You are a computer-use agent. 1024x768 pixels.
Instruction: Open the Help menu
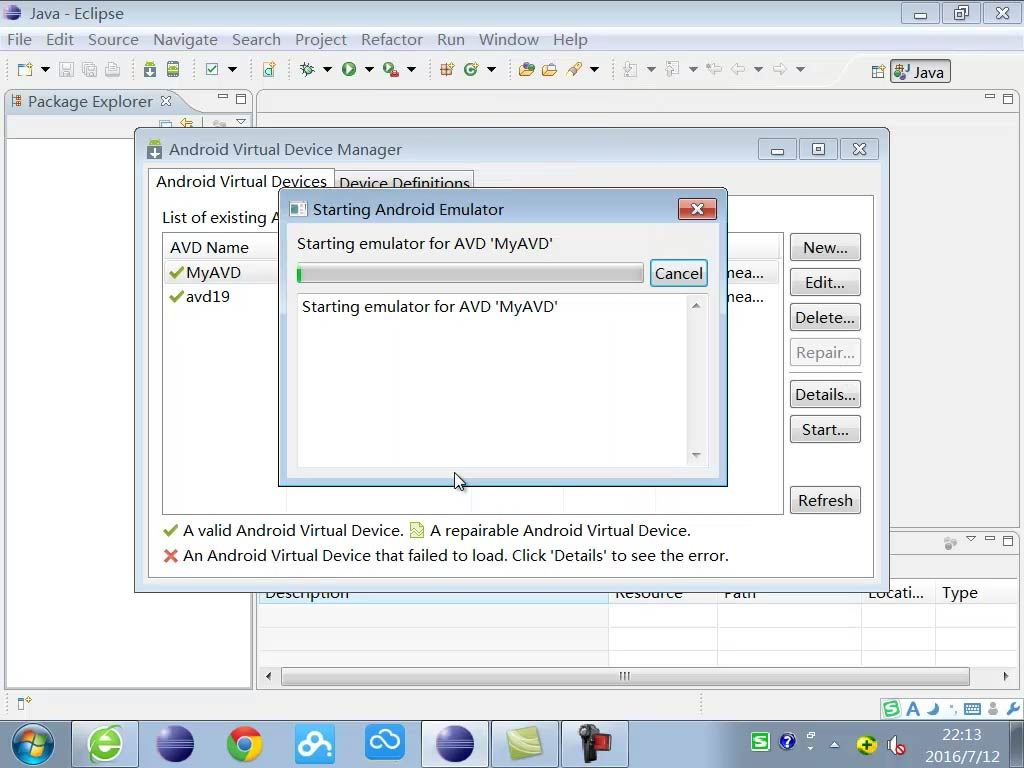pos(570,40)
